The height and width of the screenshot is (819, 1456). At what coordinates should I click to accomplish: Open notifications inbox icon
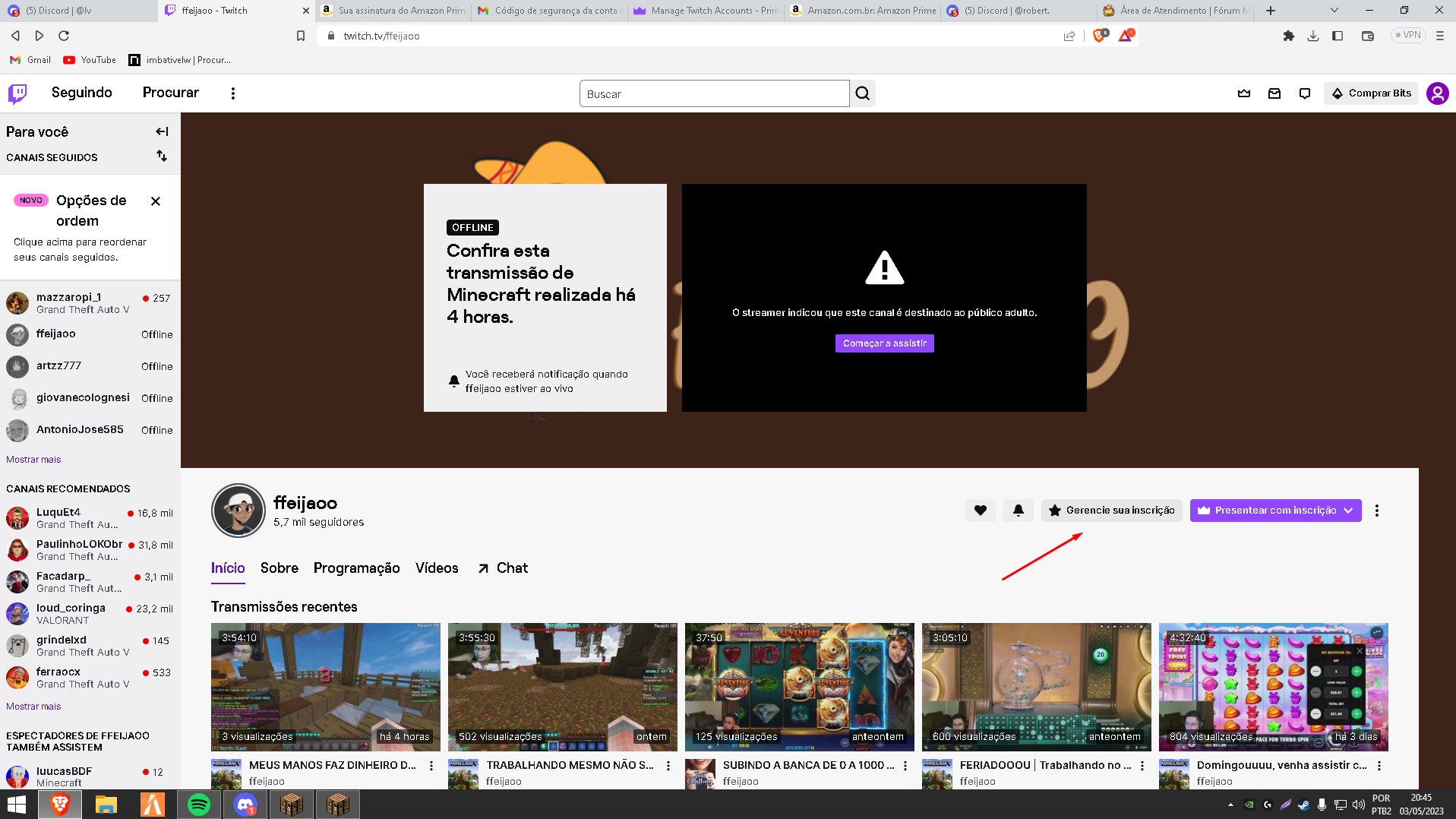[x=1274, y=93]
